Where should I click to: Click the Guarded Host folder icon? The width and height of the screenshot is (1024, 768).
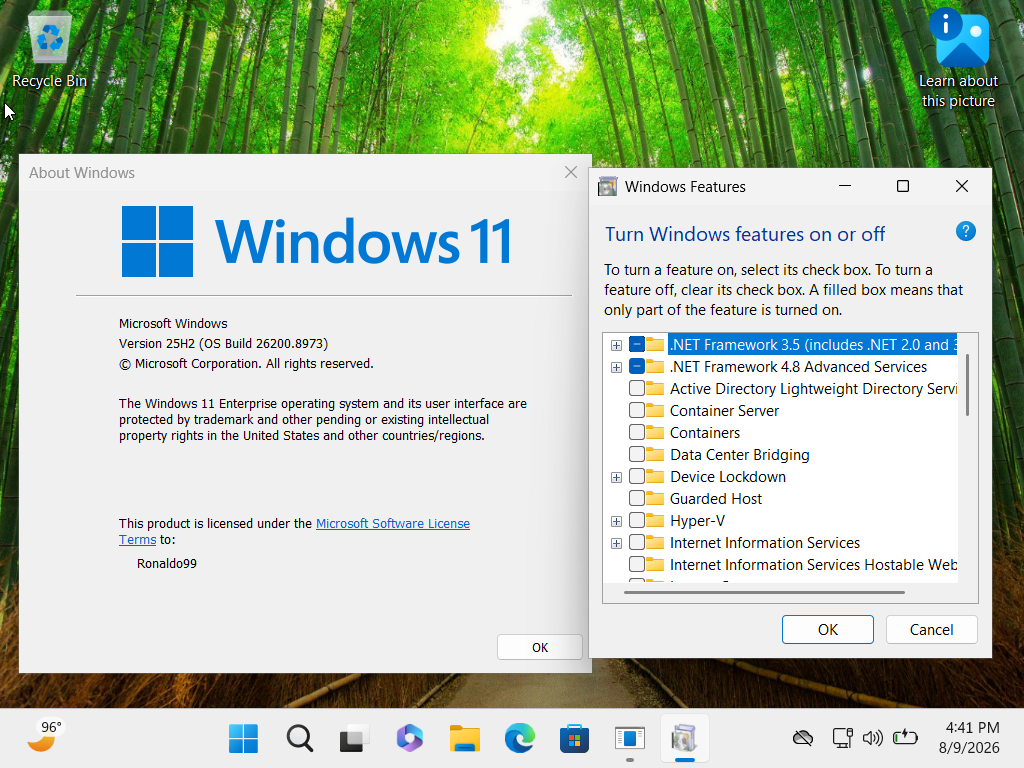coord(655,498)
